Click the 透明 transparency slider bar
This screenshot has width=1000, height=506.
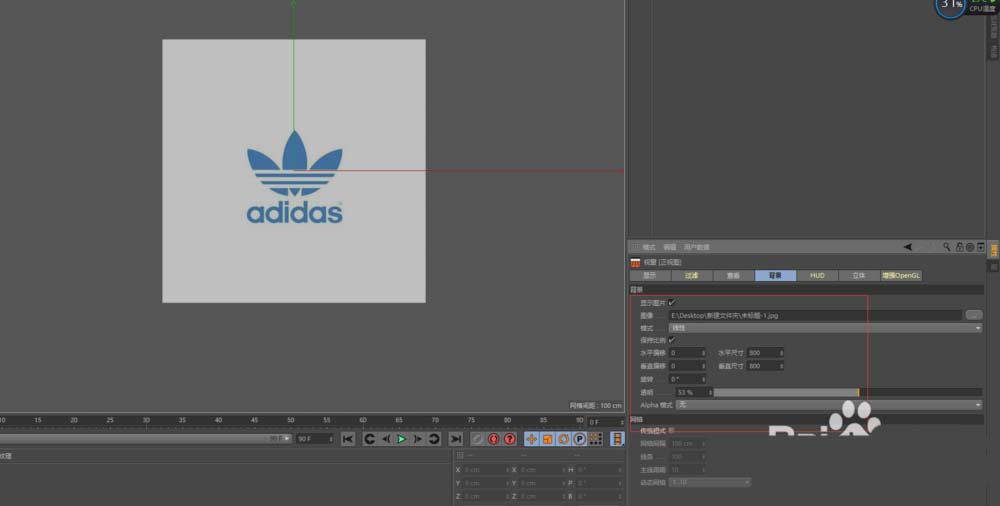click(x=785, y=392)
